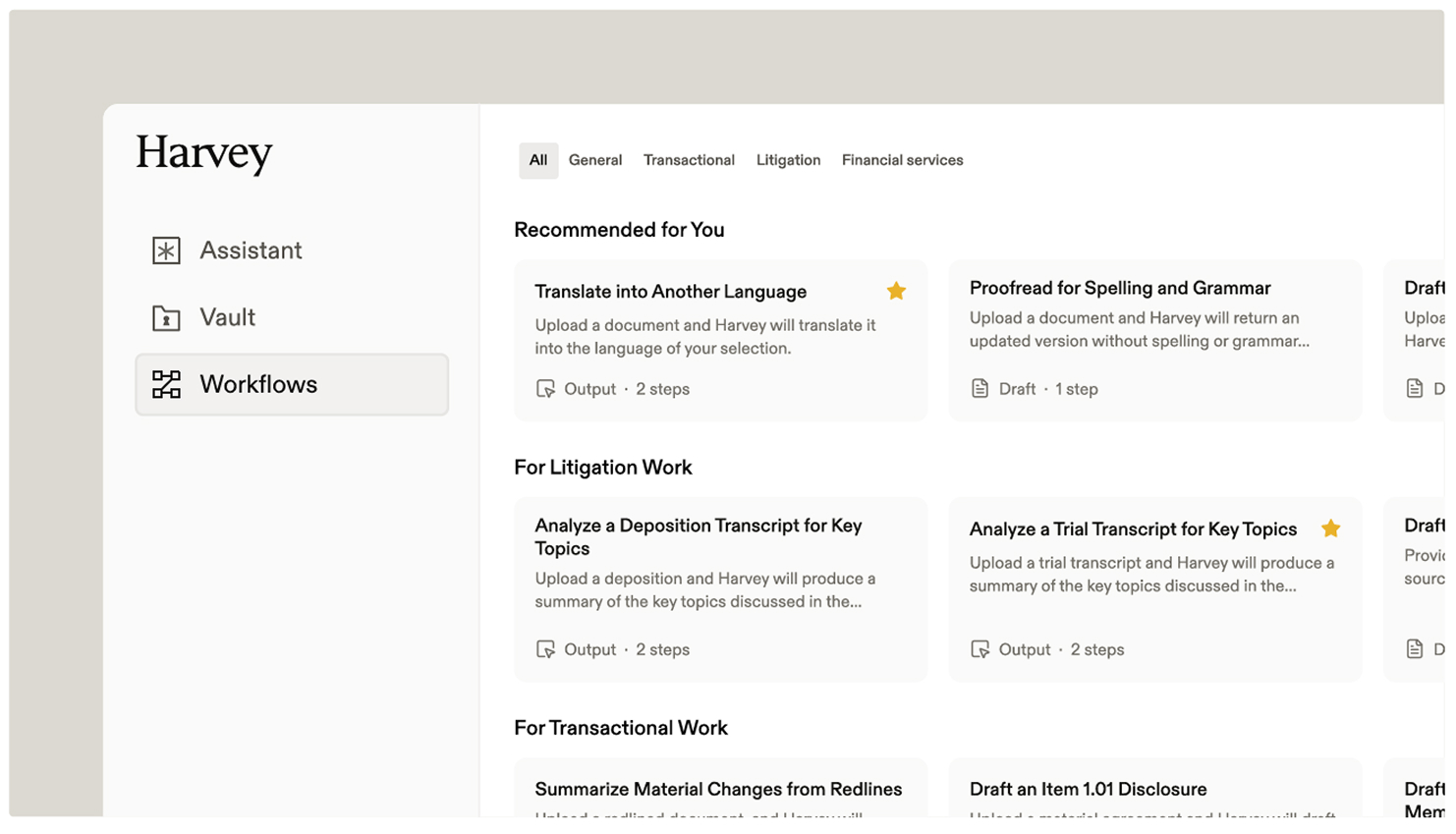Click the Vault folder icon
Image resolution: width=1456 pixels, height=834 pixels.
click(x=166, y=318)
